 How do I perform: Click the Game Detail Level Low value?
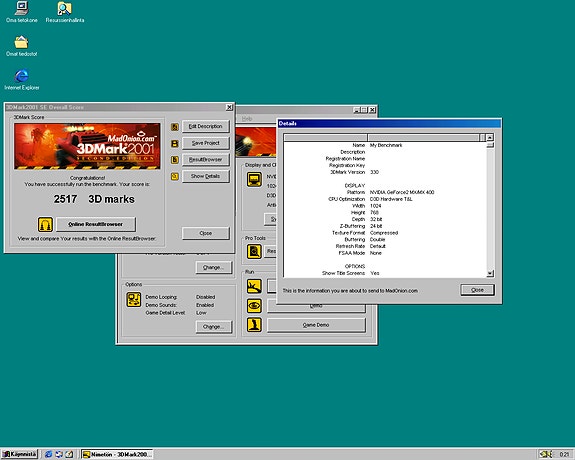[201, 313]
